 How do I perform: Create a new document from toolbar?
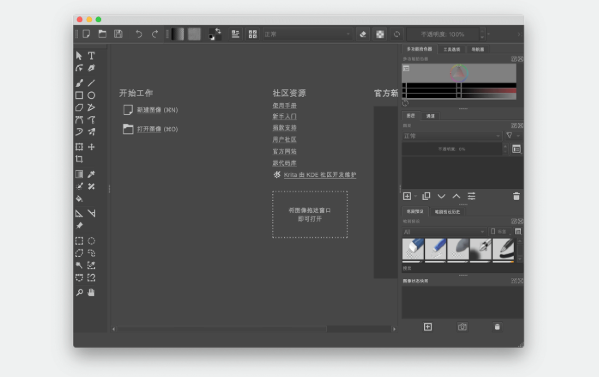pos(86,34)
